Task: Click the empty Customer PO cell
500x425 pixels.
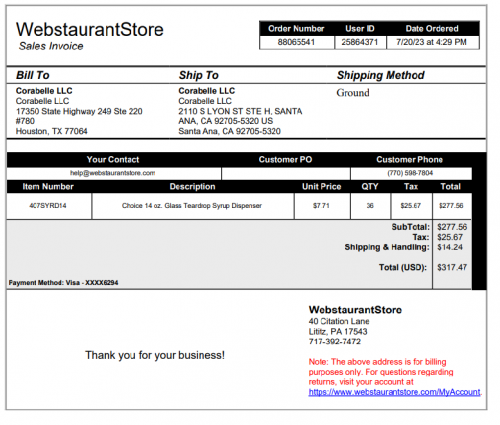Action: tap(286, 174)
